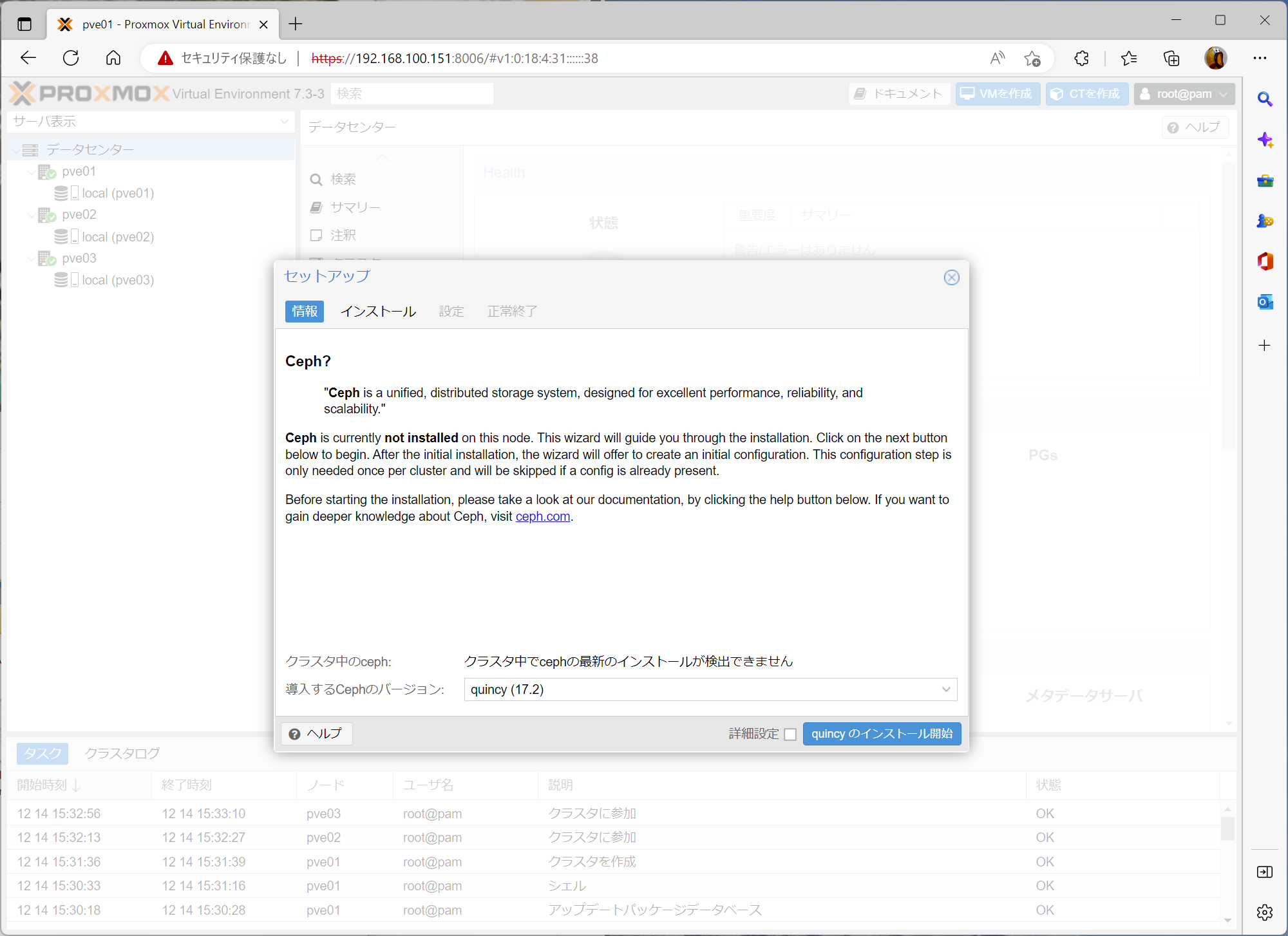This screenshot has width=1288, height=936.
Task: Focus the Proxmox 検索 search field
Action: (412, 94)
